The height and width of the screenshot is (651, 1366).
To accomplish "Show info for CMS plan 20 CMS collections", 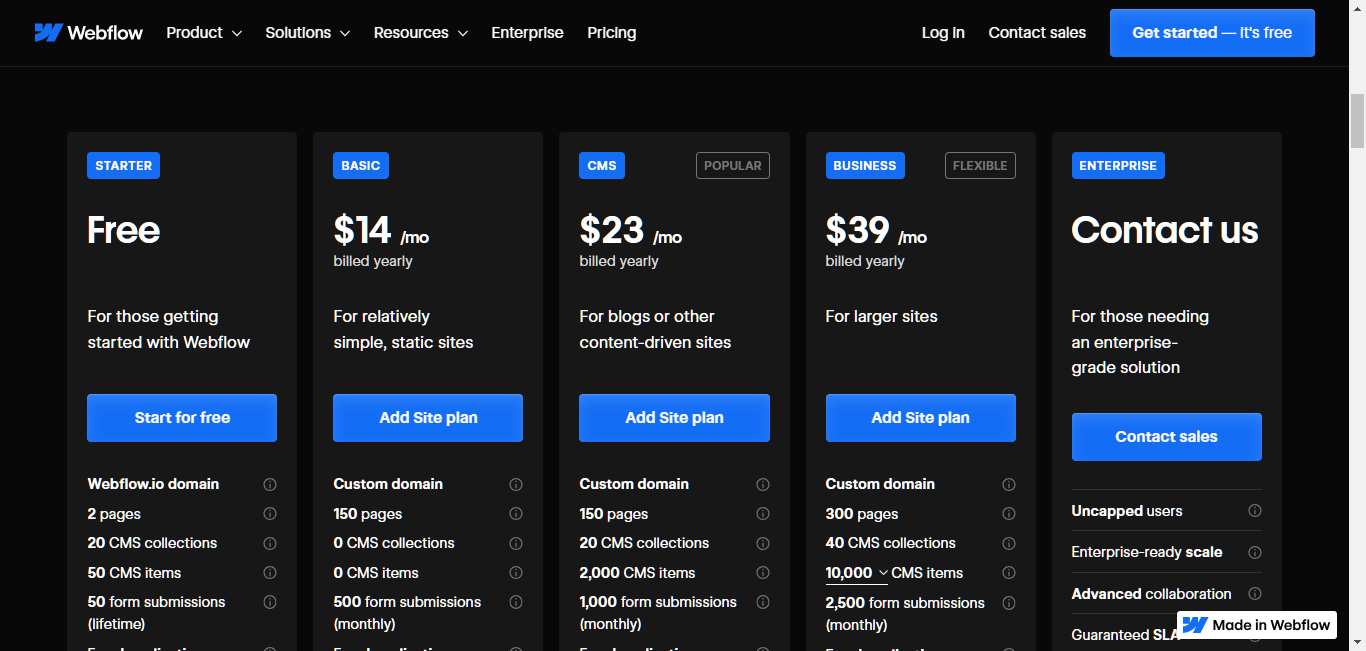I will [x=763, y=543].
